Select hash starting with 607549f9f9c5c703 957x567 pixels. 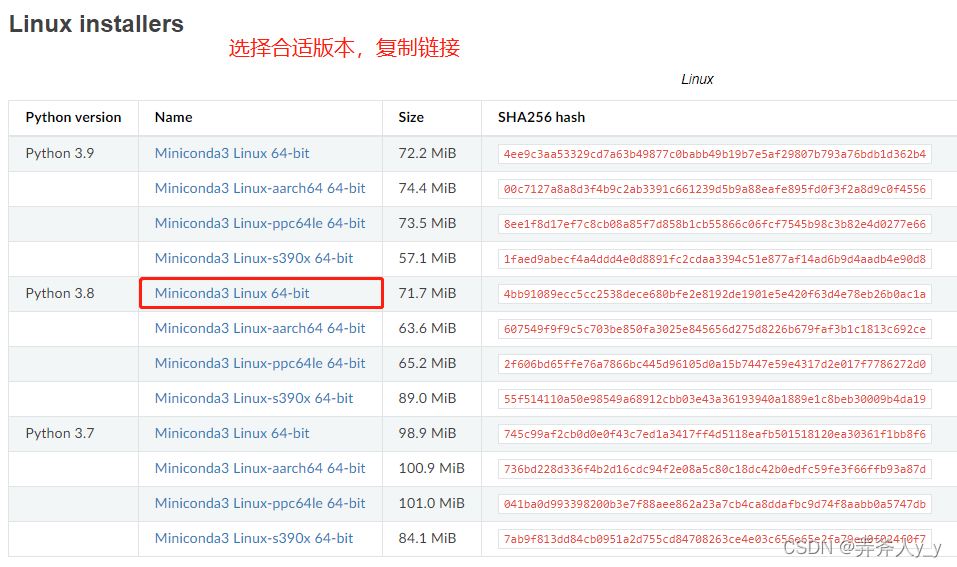[715, 329]
